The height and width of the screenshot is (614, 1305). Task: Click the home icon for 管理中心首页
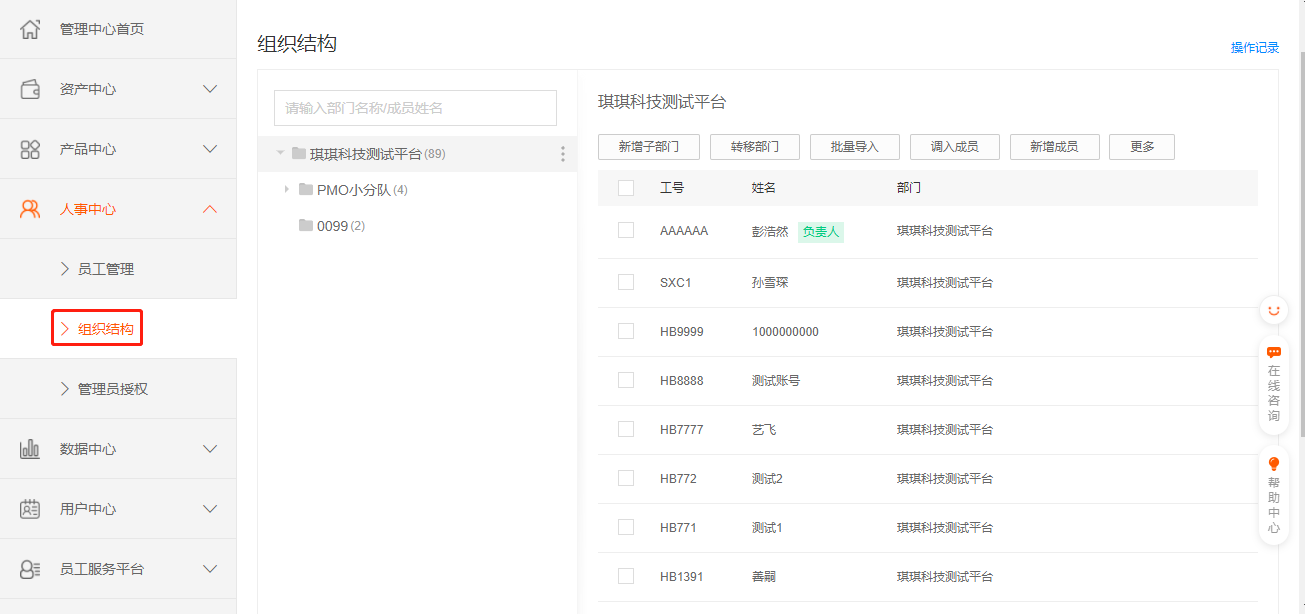[30, 29]
